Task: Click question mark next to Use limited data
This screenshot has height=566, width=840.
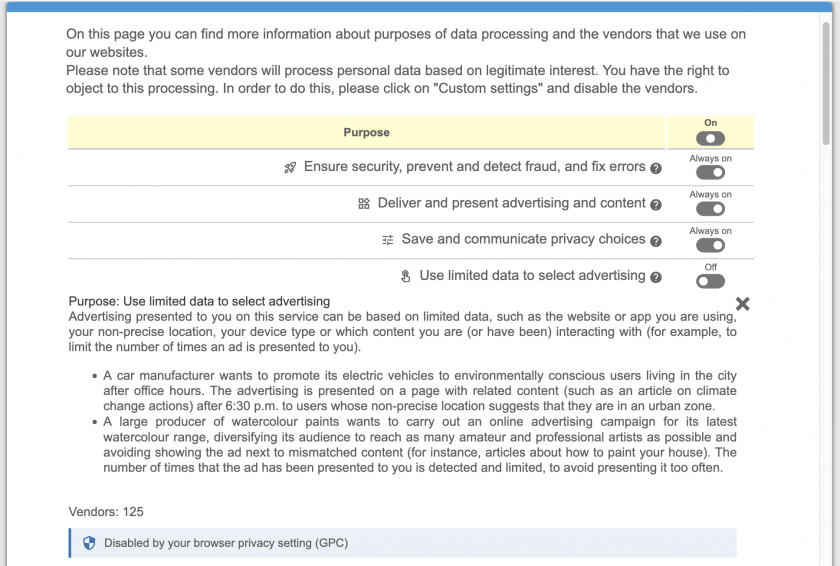Action: [656, 277]
